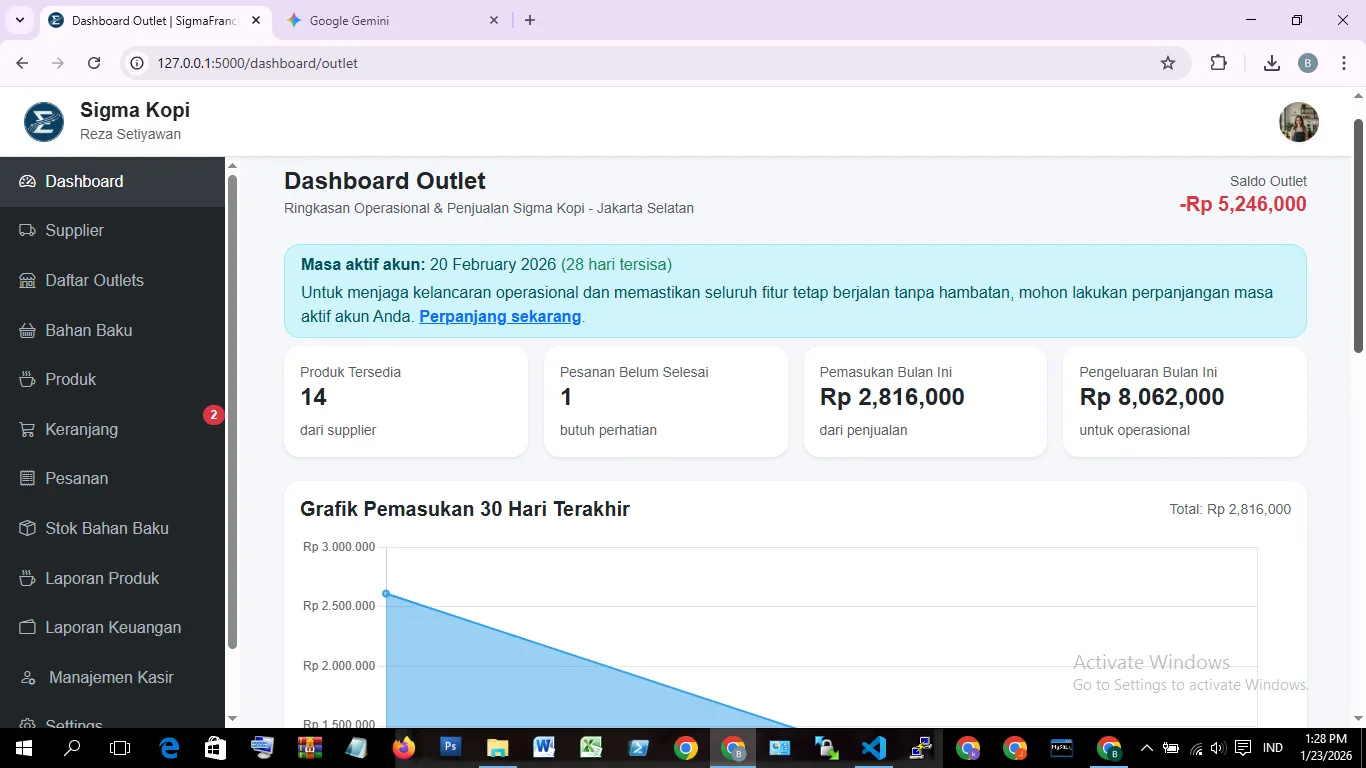The height and width of the screenshot is (768, 1366).
Task: Click the Total: Rp 2,816,000 chart label
Action: click(1230, 510)
